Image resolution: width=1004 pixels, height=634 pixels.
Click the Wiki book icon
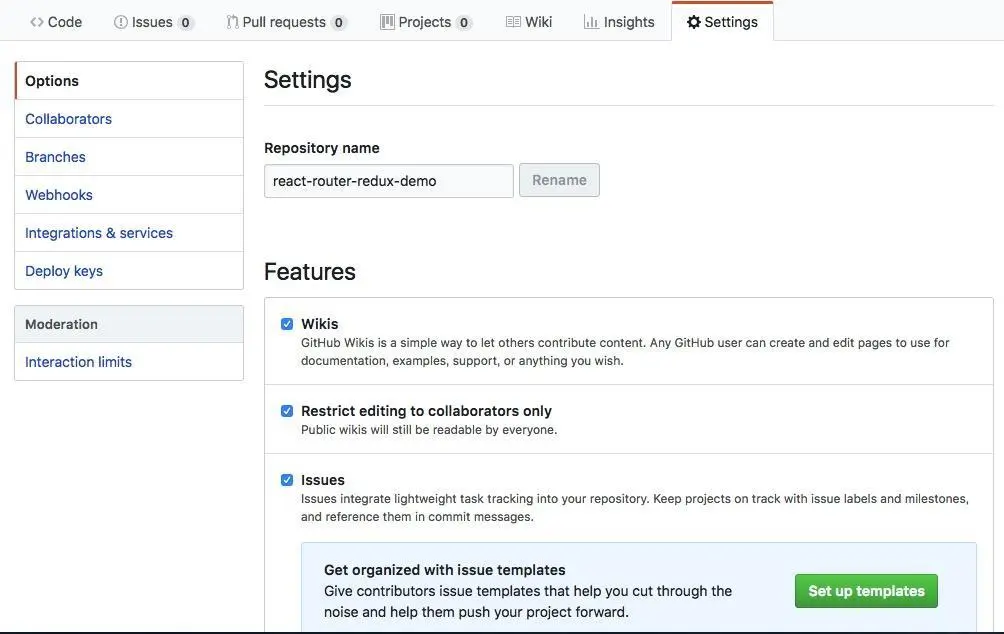point(513,22)
